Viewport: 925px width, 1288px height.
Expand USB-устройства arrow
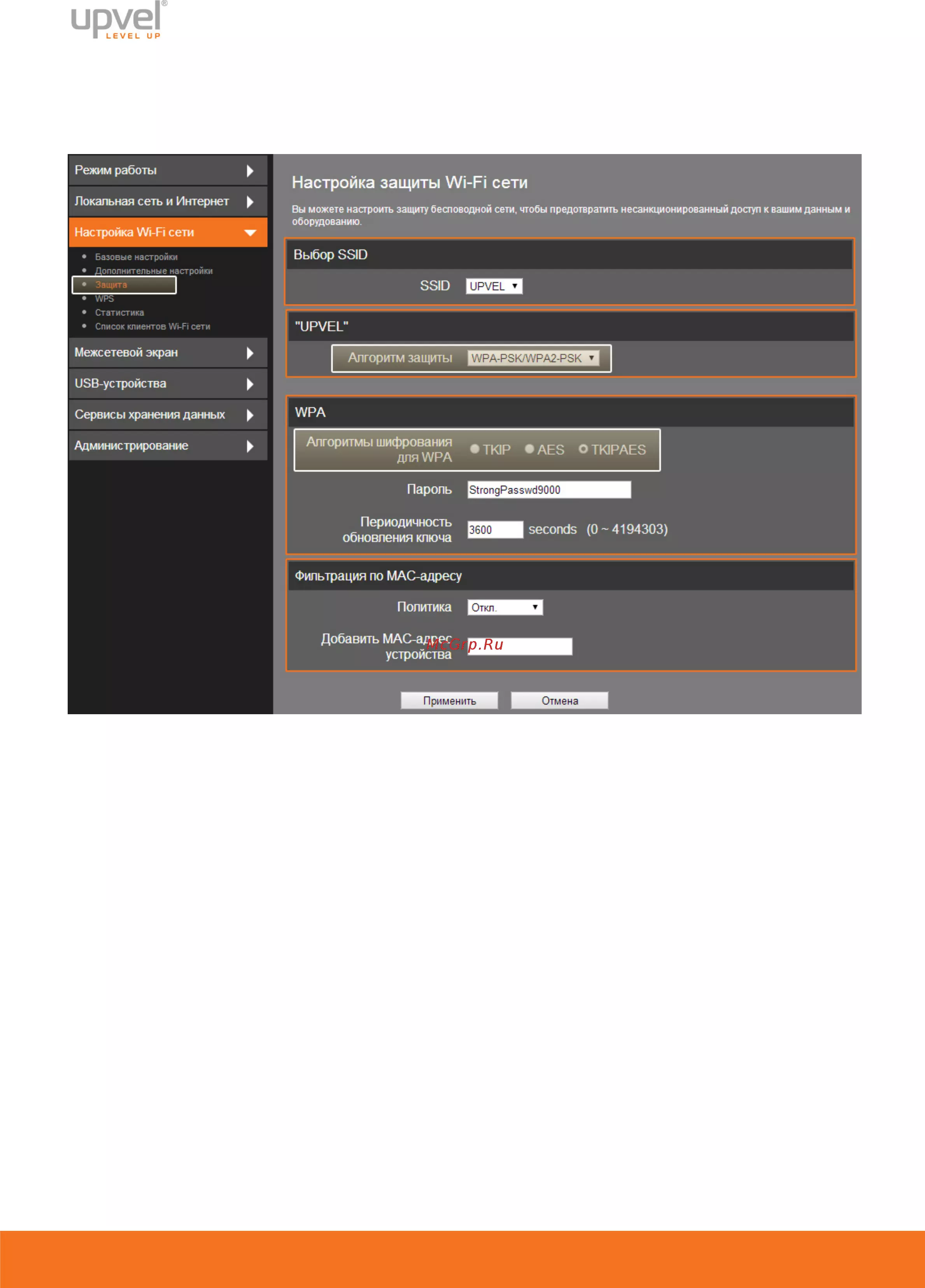[250, 384]
